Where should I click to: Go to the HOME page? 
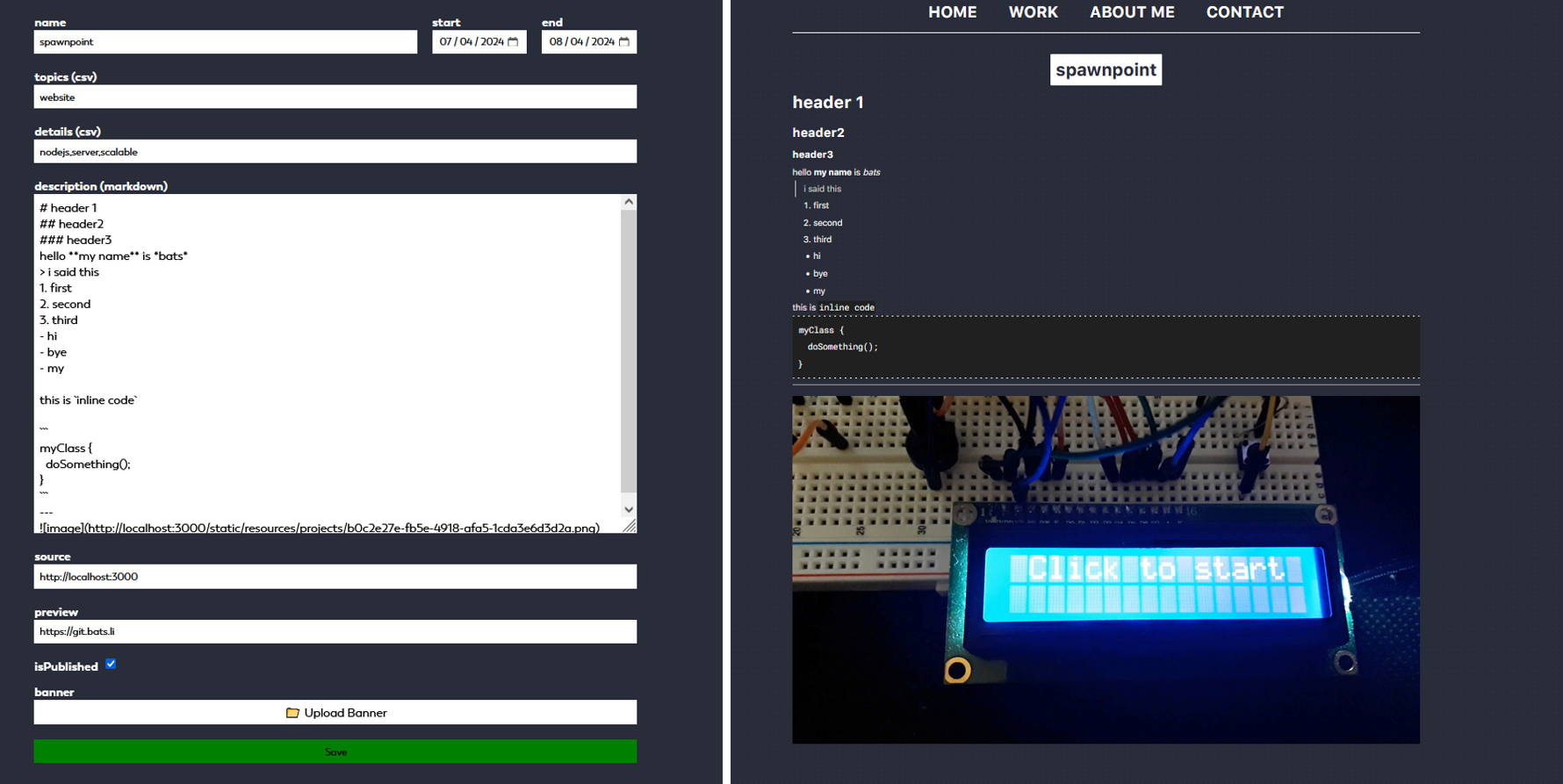(952, 12)
